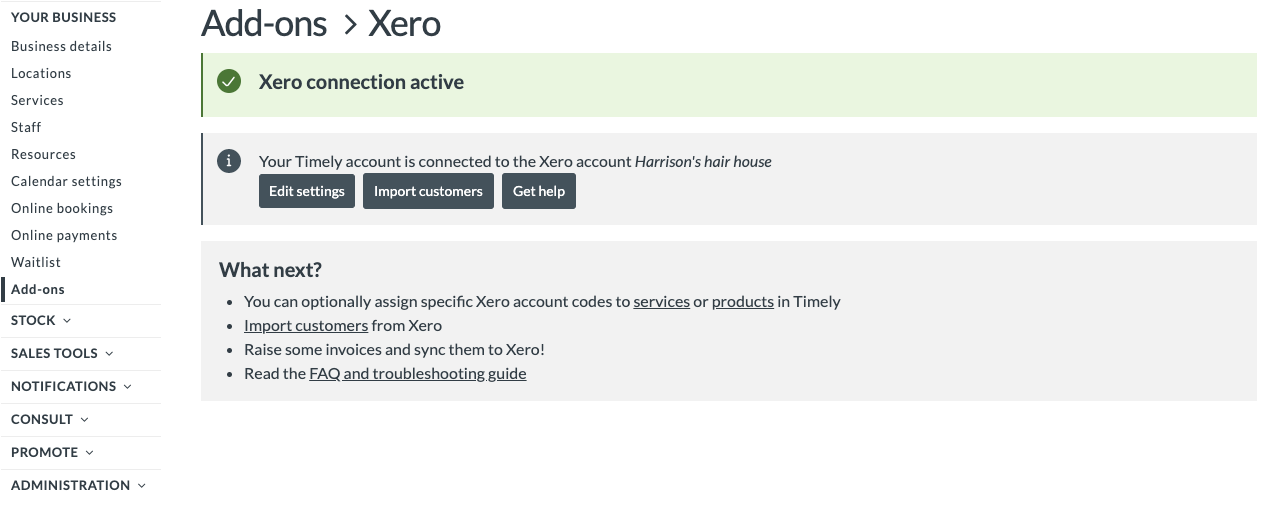Expand the PROMOTE sidebar section
The image size is (1275, 505).
52,453
